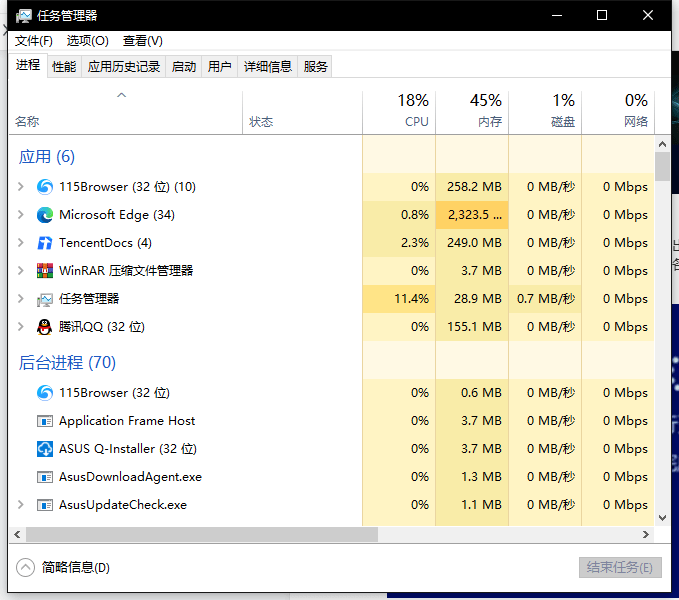Open the 文件(F) menu
679x600 pixels.
pyautogui.click(x=34, y=41)
